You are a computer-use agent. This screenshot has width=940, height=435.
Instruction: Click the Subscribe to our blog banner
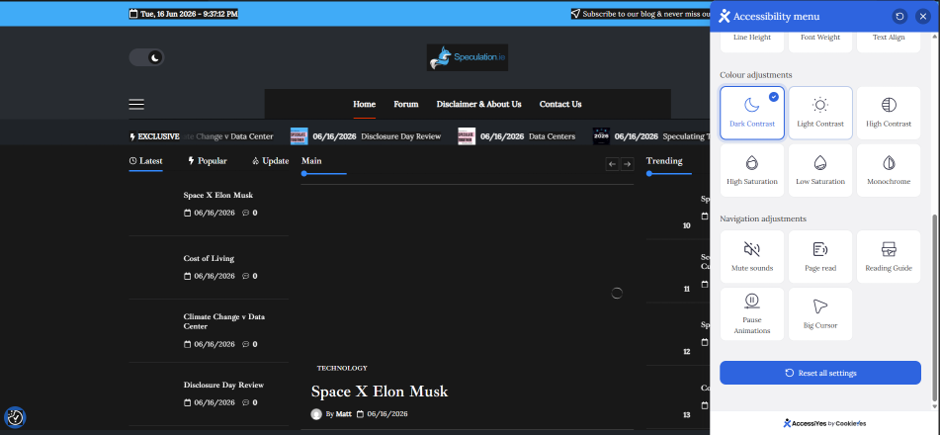point(640,14)
